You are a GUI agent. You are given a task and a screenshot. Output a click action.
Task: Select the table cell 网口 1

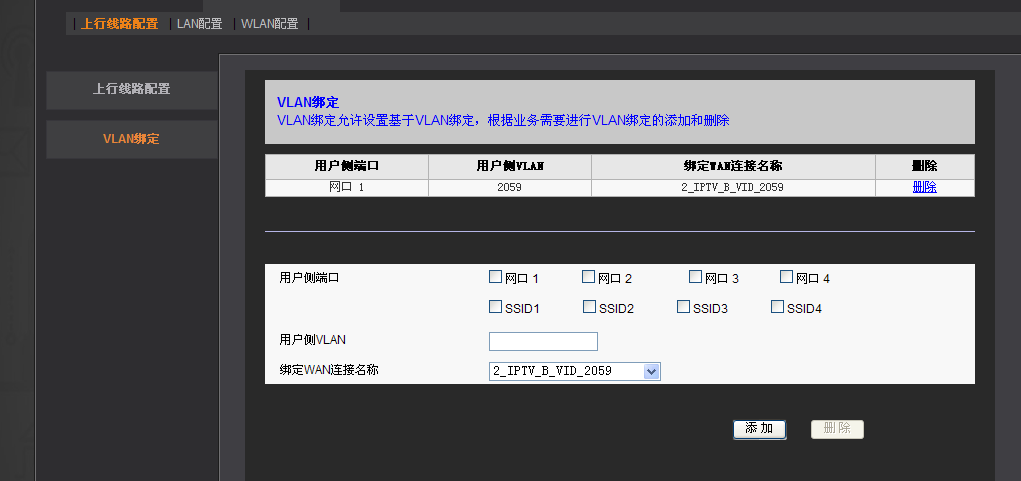tap(346, 187)
